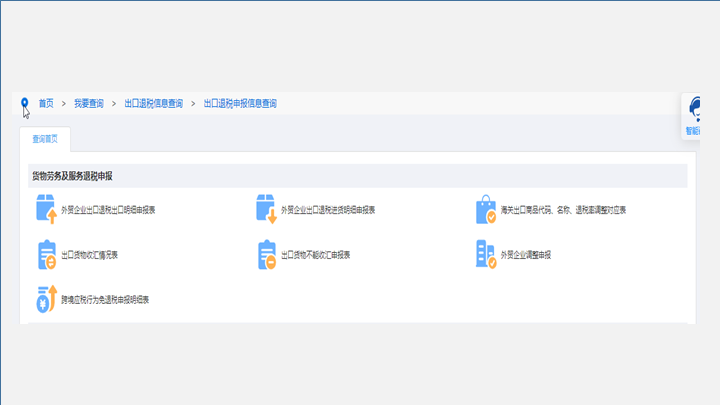This screenshot has height=405, width=720.
Task: Click the clipboard icon for 出口货物收汇情况表
Action: [x=46, y=254]
